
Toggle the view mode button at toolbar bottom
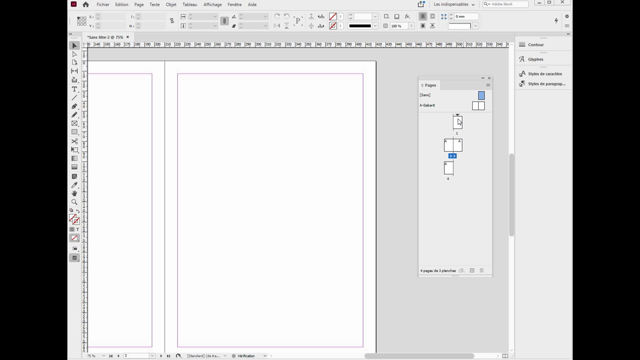(x=74, y=258)
